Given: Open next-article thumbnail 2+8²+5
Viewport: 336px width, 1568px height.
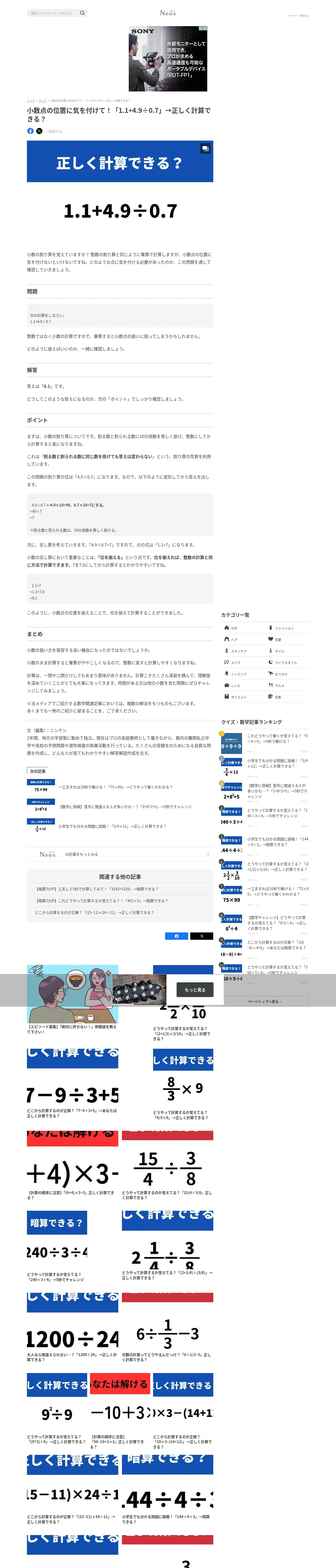Looking at the screenshot, I should coord(41,806).
